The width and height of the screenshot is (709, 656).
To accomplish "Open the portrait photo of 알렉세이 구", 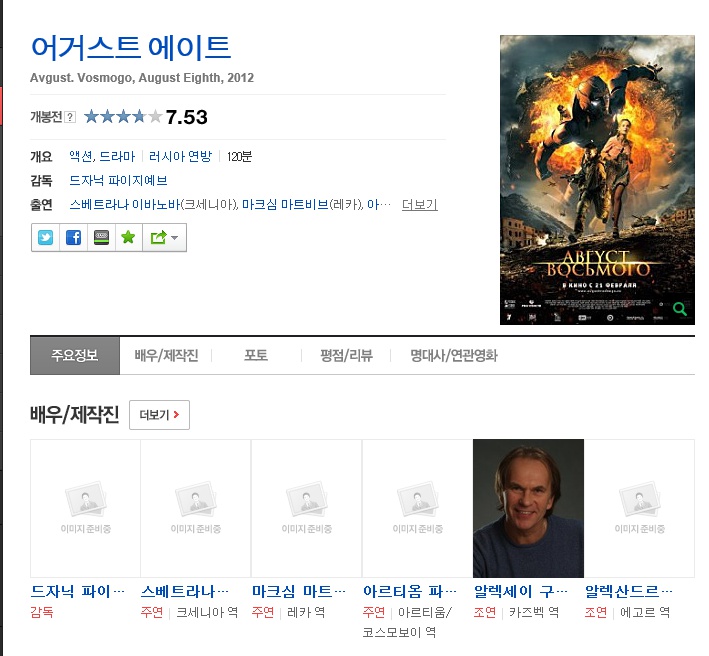I will [x=527, y=508].
